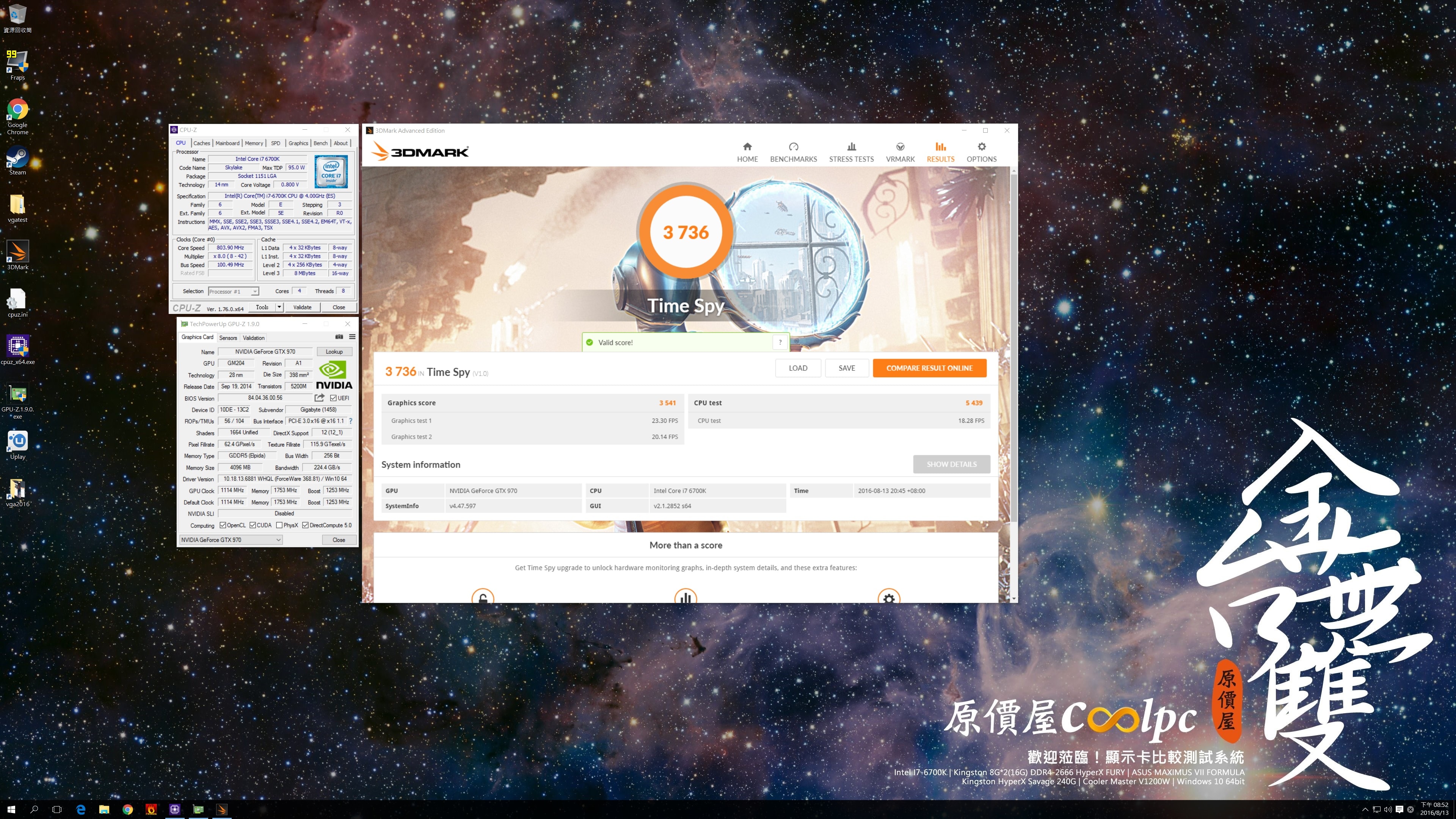1456x819 pixels.
Task: Toggle the UEFI checkbox in GPU-Z
Action: point(333,398)
